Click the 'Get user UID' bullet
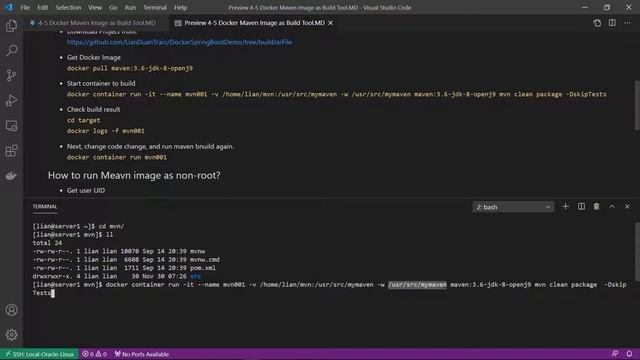Image resolution: width=640 pixels, height=360 pixels. pos(86,191)
